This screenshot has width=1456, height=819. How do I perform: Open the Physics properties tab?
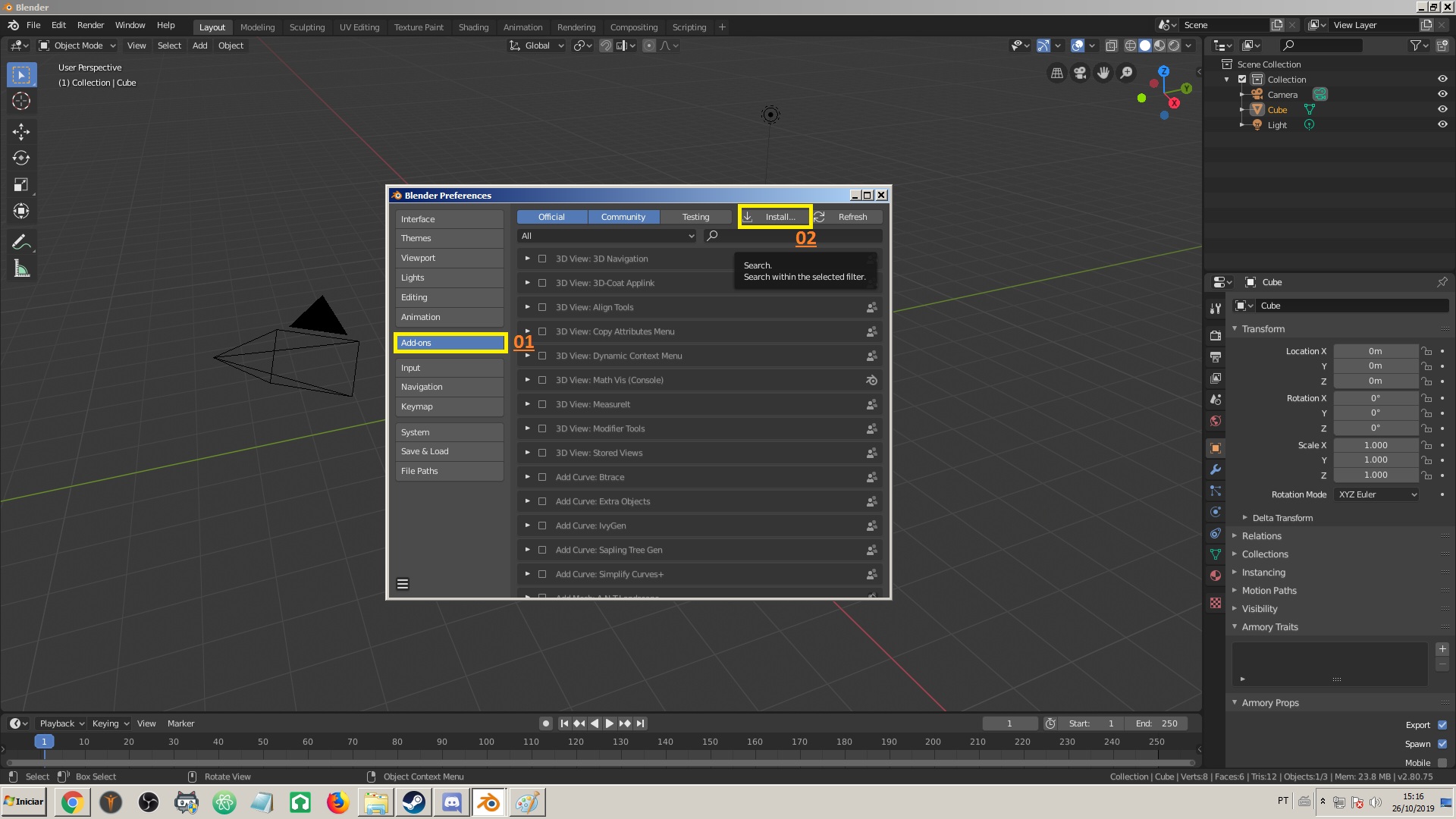1216,512
